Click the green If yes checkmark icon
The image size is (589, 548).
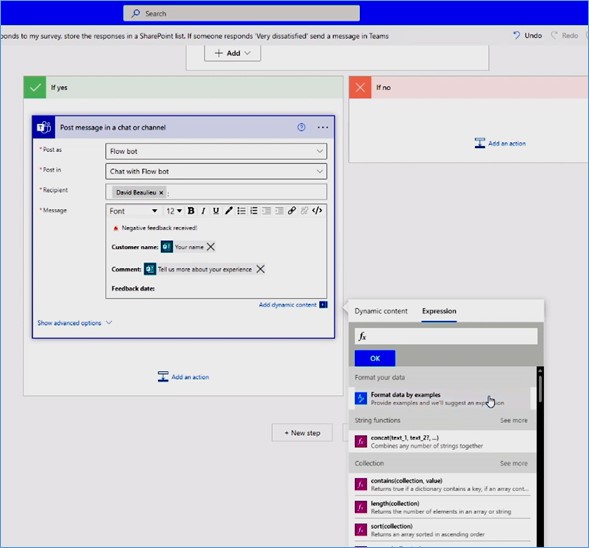pos(35,88)
